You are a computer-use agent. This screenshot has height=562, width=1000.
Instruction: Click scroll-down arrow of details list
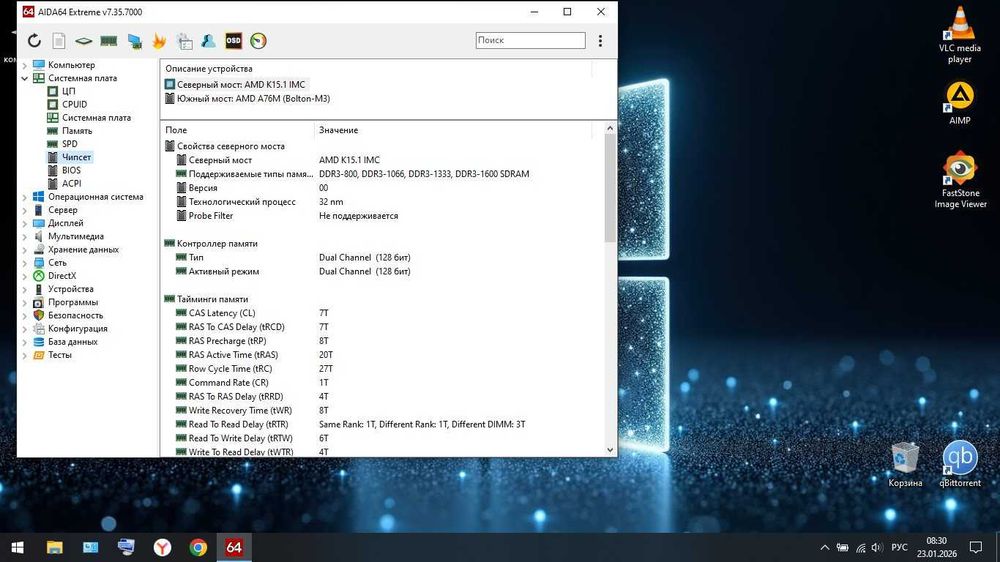point(610,450)
